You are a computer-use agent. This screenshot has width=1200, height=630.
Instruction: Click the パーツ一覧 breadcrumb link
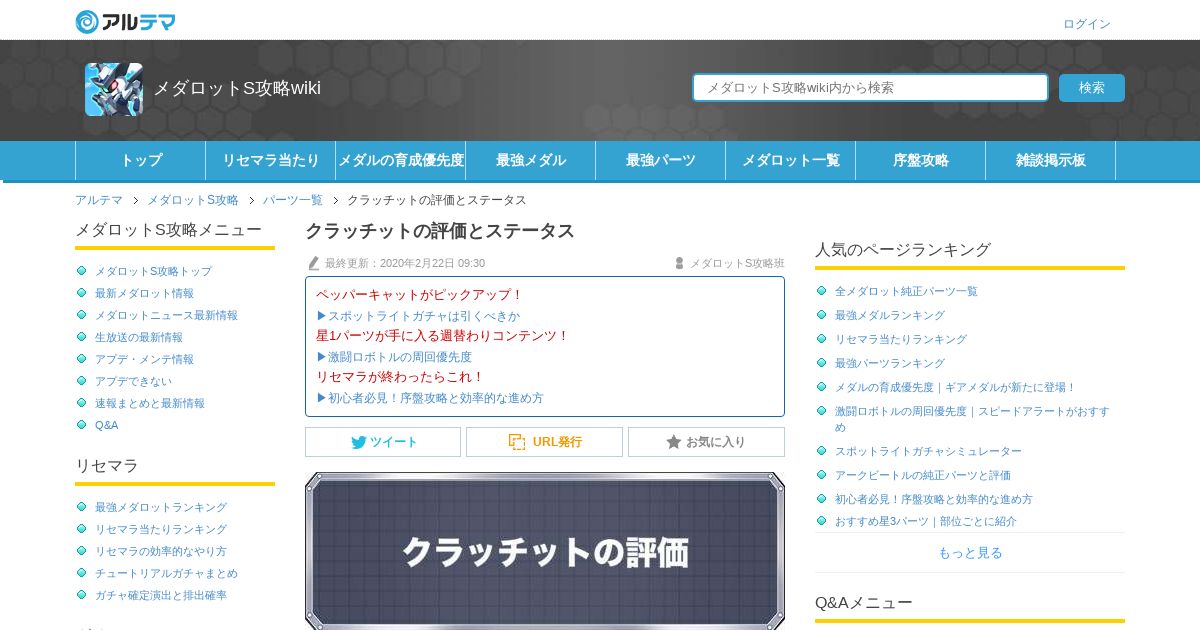tap(293, 200)
